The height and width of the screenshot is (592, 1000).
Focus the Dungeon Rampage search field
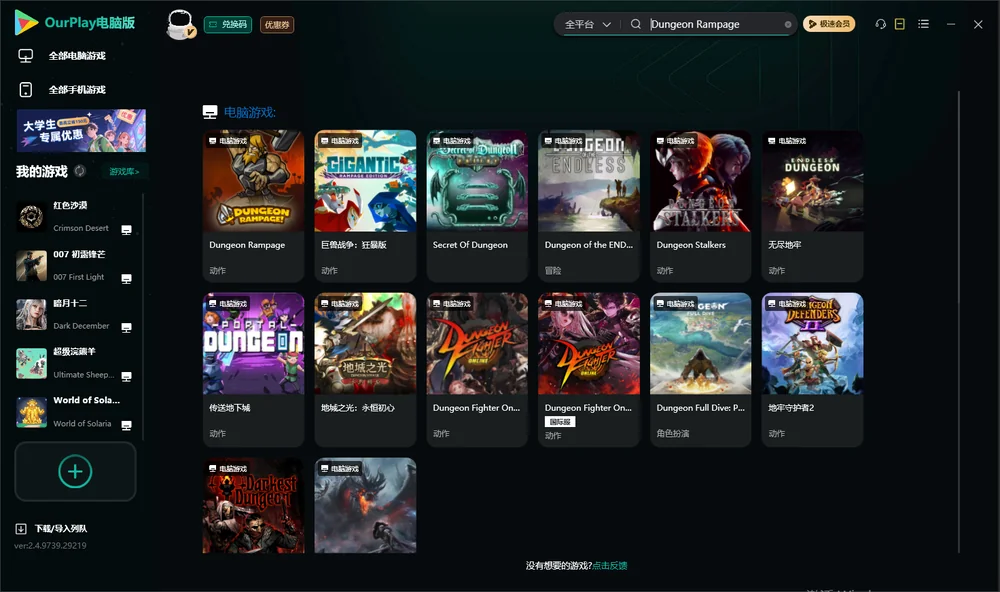[714, 24]
